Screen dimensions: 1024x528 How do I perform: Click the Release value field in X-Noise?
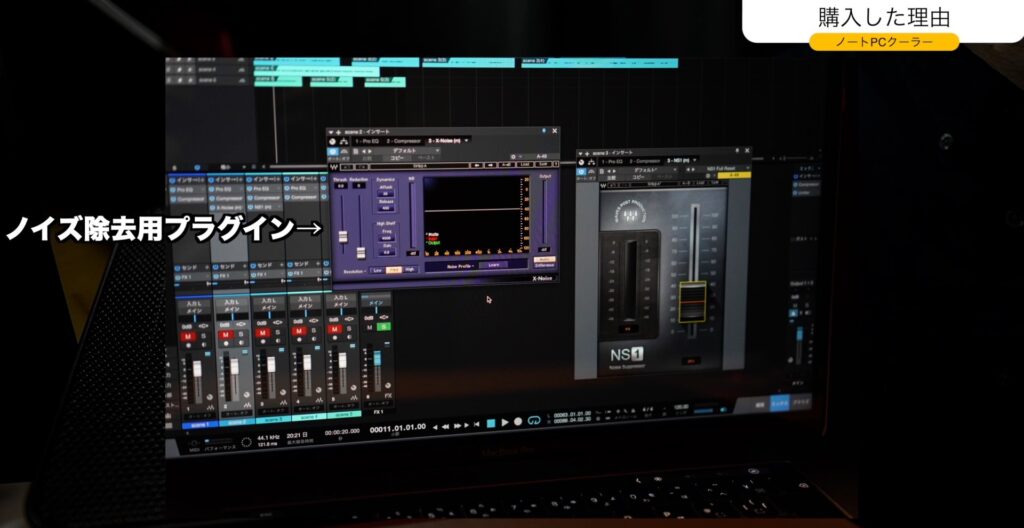(x=386, y=208)
